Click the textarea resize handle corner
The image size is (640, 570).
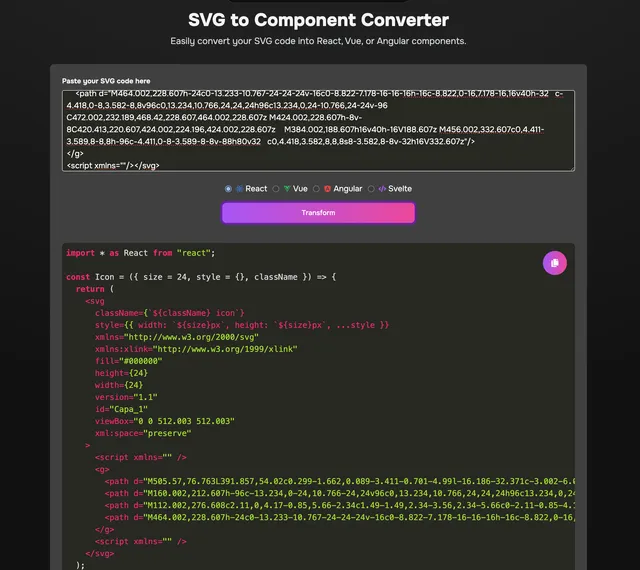click(572, 168)
